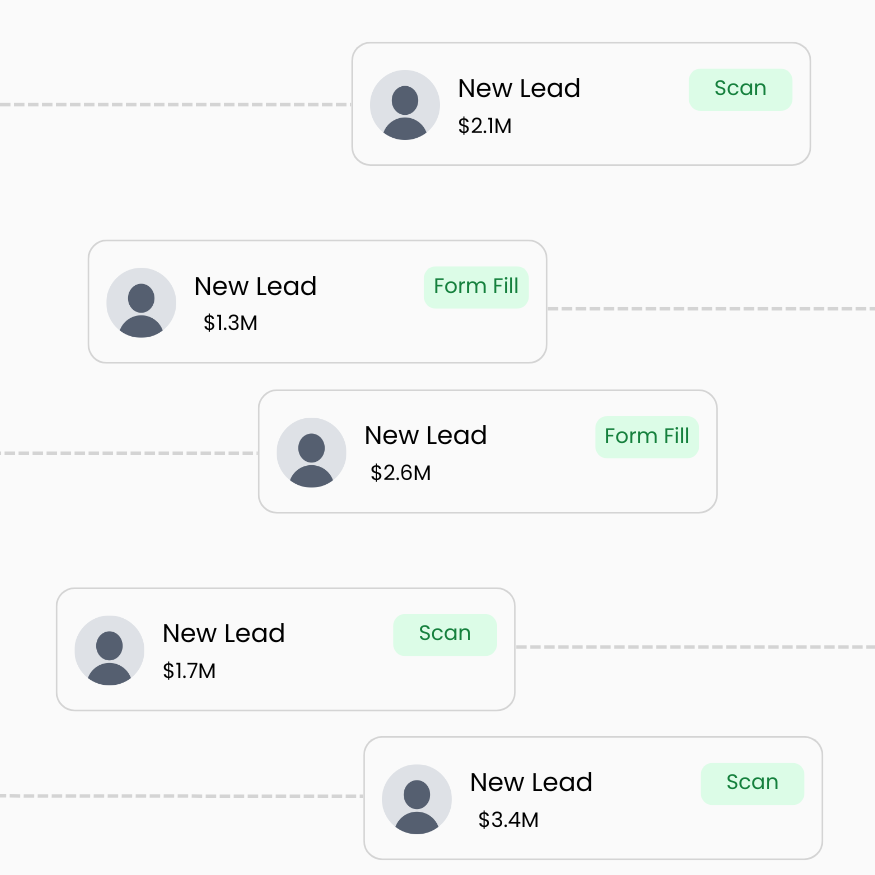Screen dimensions: 875x875
Task: Click the $2.1M amount text
Action: [x=484, y=126]
